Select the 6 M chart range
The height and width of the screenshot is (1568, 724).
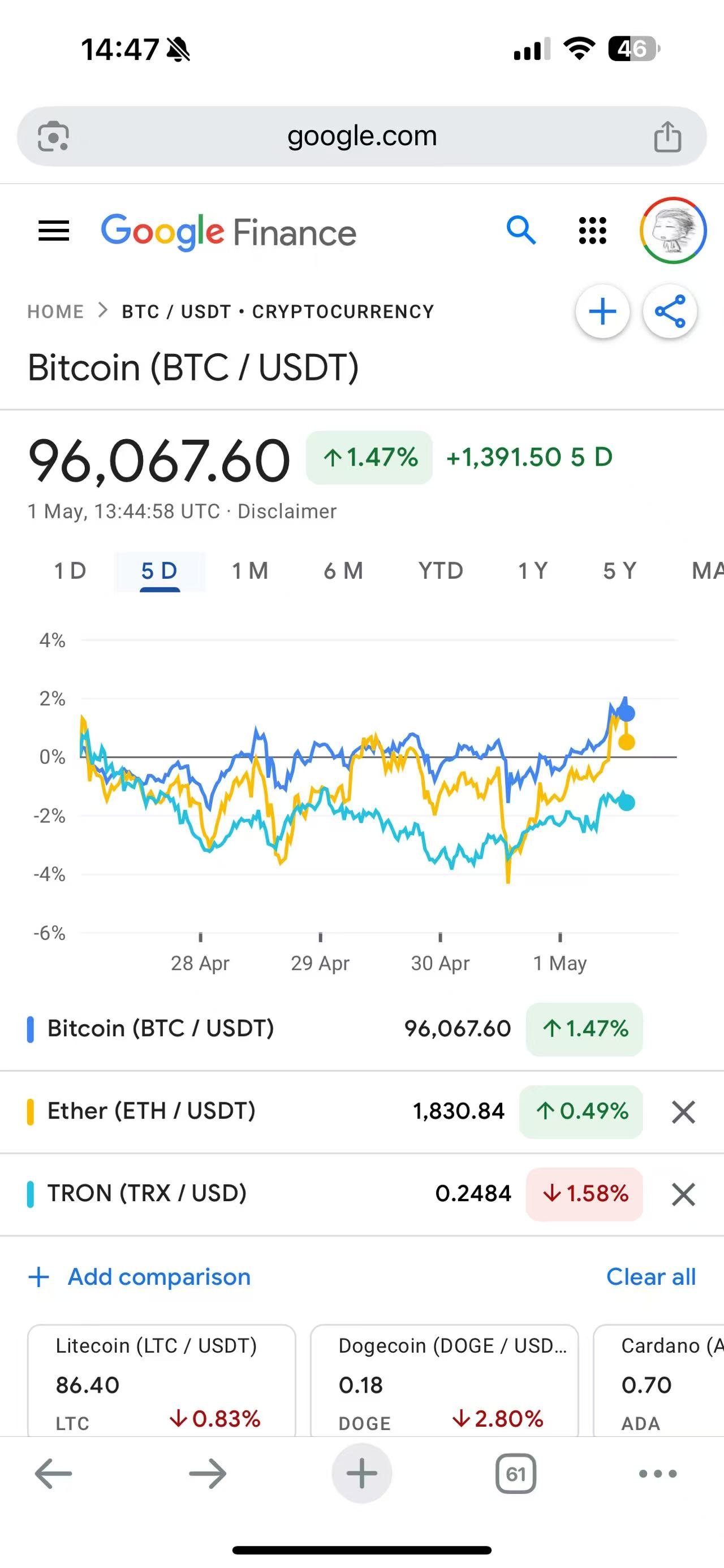(343, 571)
